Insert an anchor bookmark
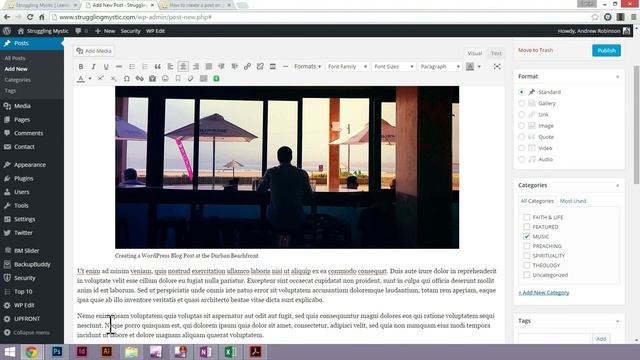The image size is (640, 360). 178,78
